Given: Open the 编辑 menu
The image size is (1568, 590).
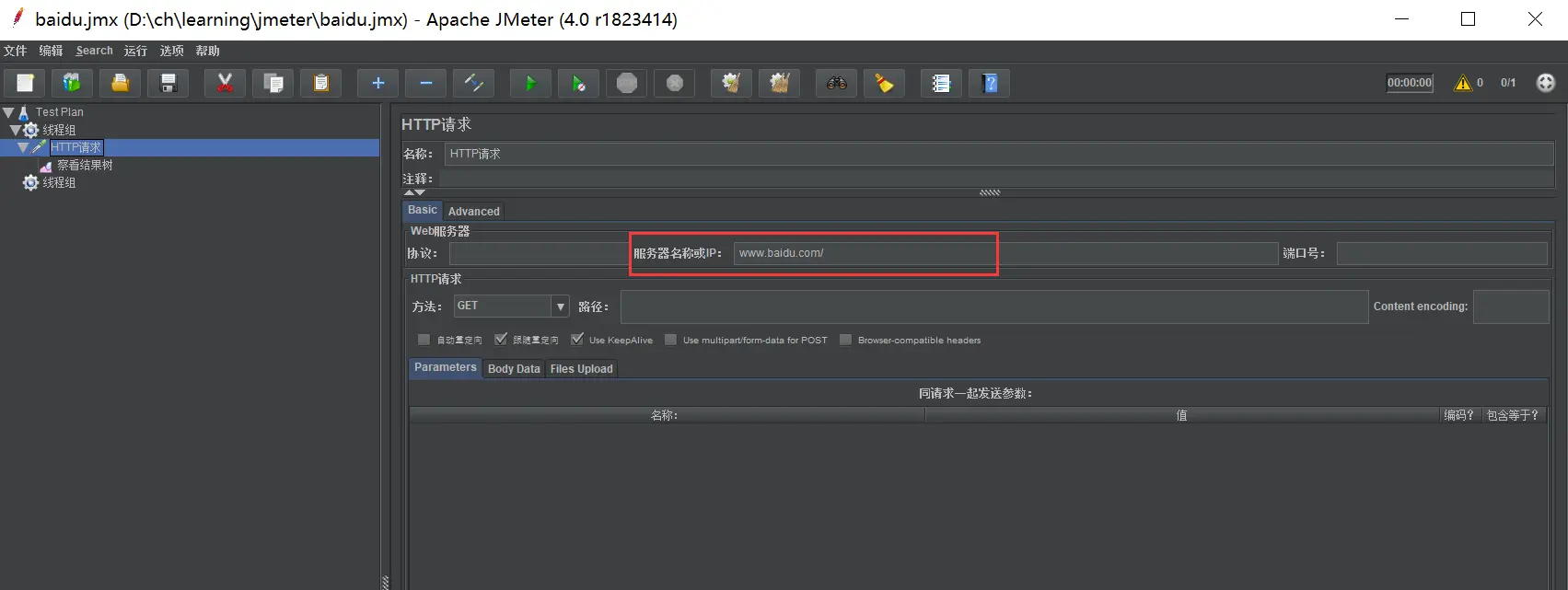Looking at the screenshot, I should pos(51,51).
